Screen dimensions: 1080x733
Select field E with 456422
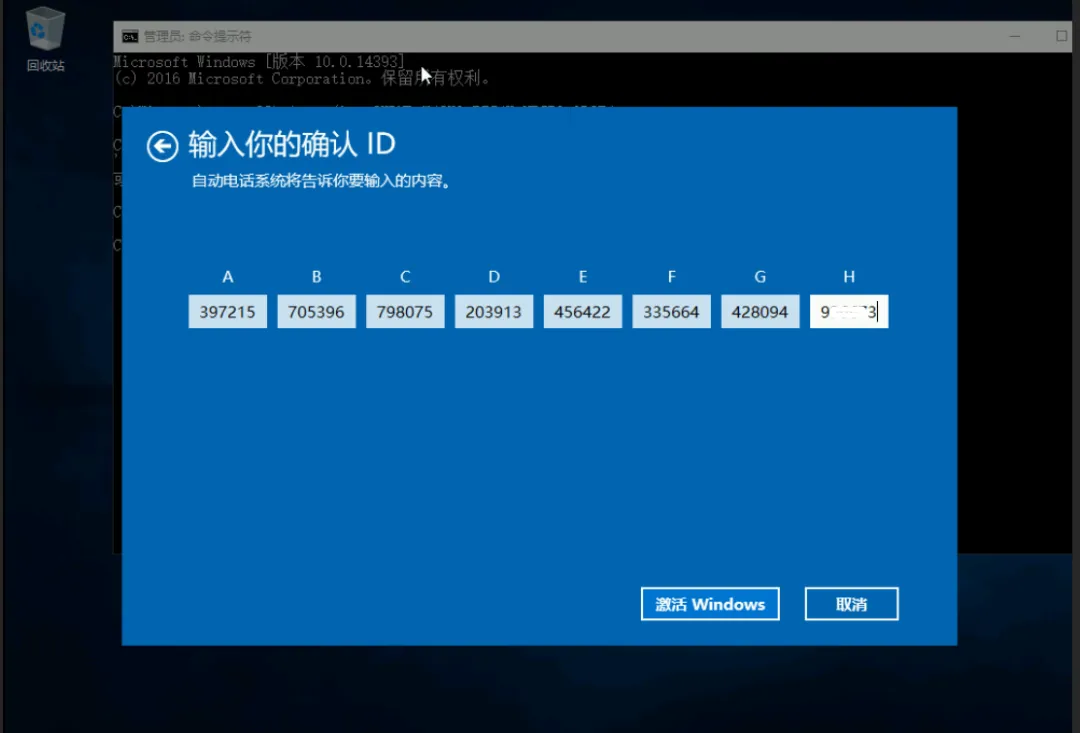pos(582,312)
